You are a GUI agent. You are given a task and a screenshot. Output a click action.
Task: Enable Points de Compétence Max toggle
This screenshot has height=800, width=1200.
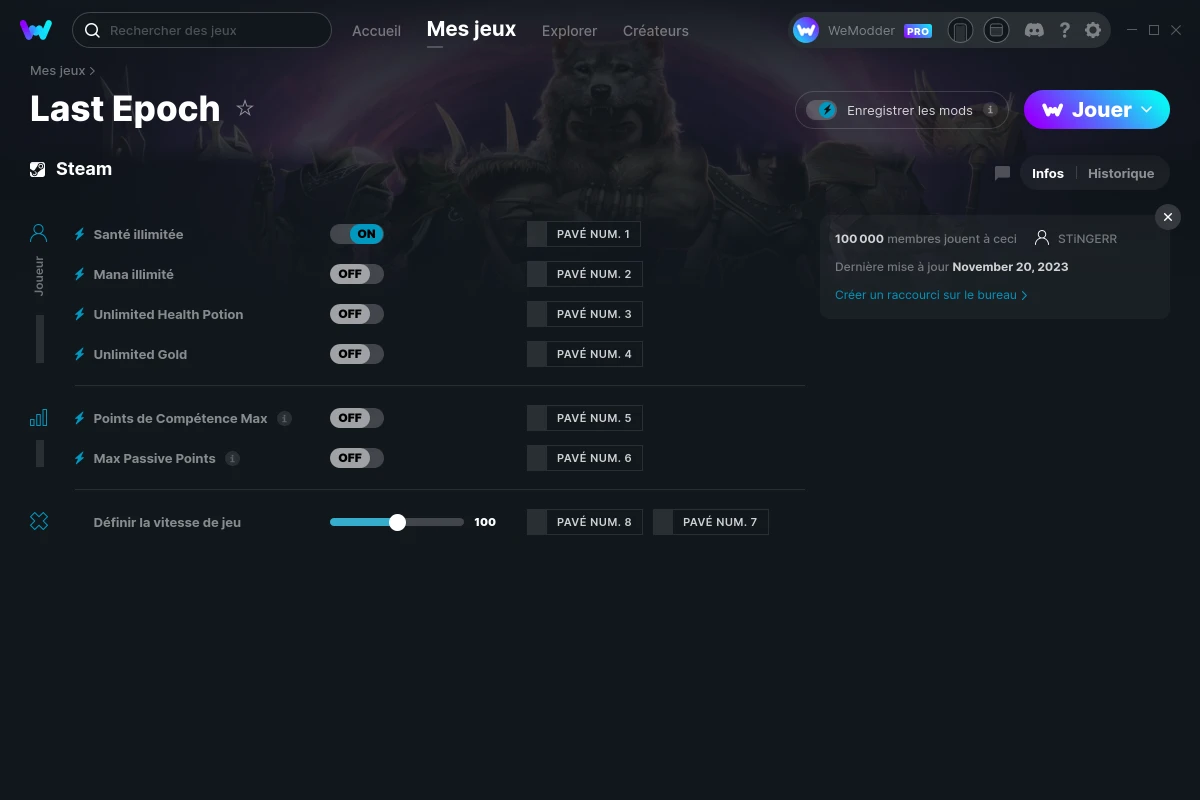(x=357, y=418)
